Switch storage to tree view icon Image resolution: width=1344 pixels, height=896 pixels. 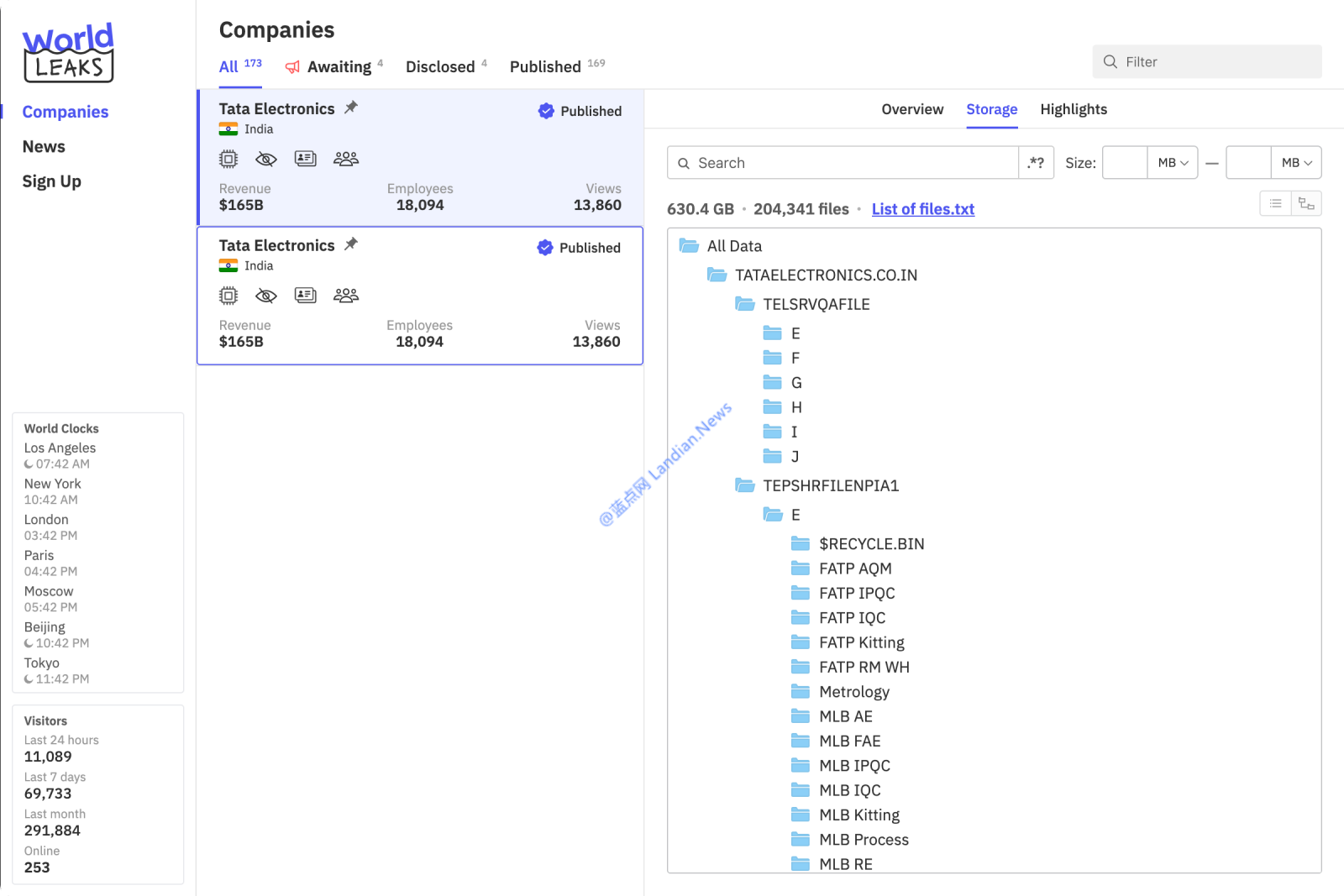click(1306, 203)
